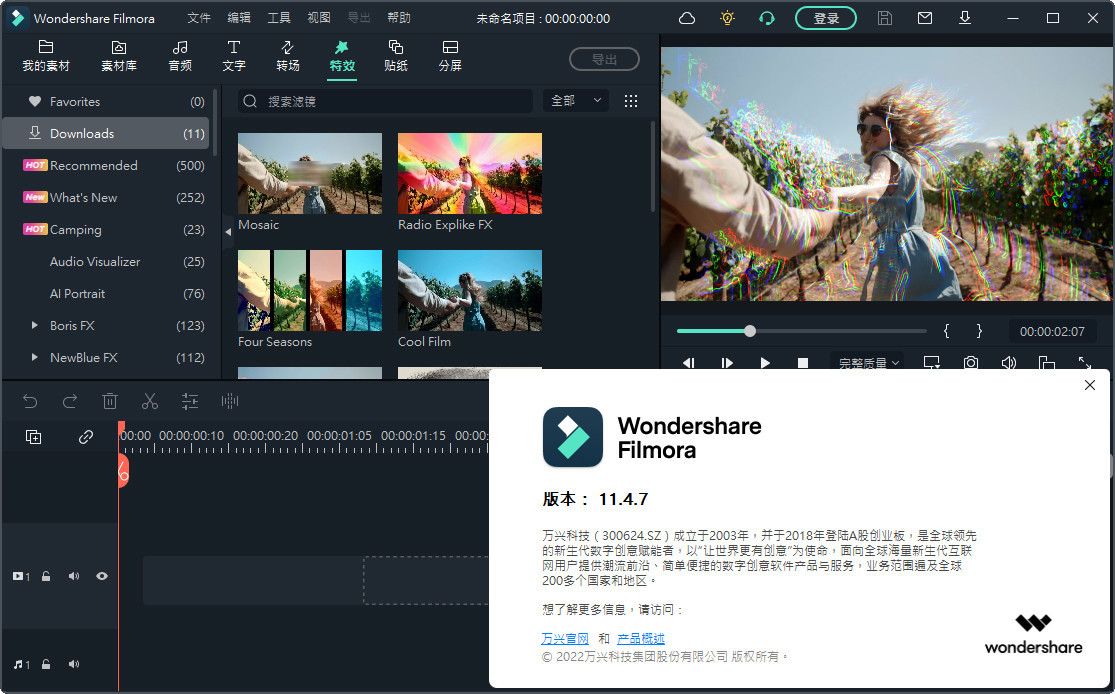1115x694 pixels.
Task: Open the 视图 menu
Action: (319, 18)
